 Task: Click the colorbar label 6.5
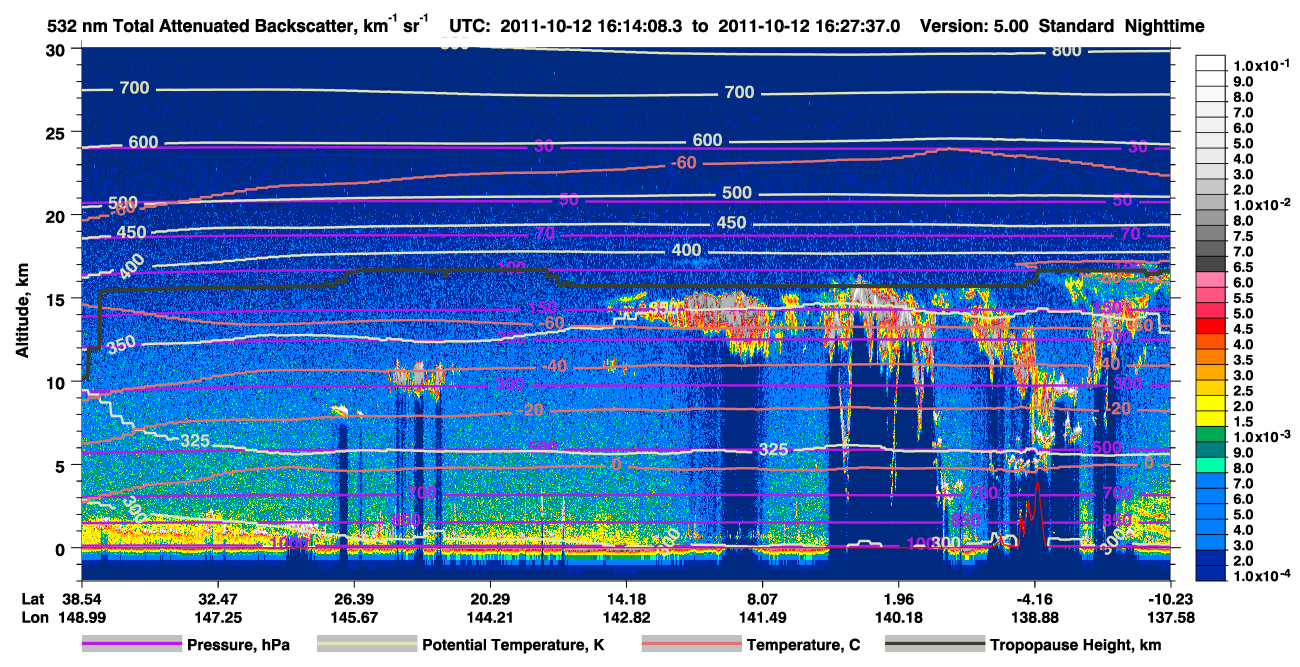[1245, 268]
